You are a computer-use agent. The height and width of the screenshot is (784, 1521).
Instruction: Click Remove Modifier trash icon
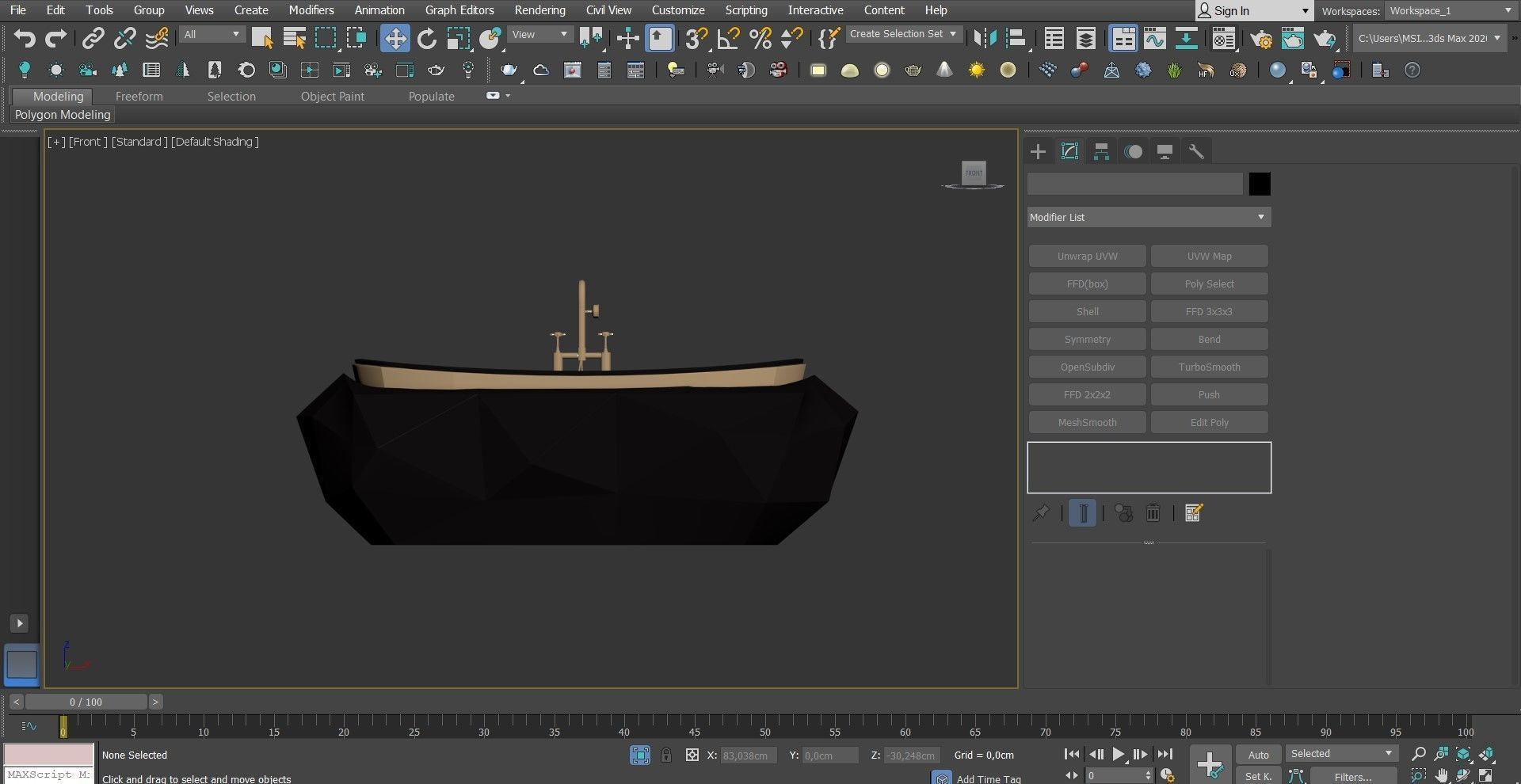tap(1153, 513)
